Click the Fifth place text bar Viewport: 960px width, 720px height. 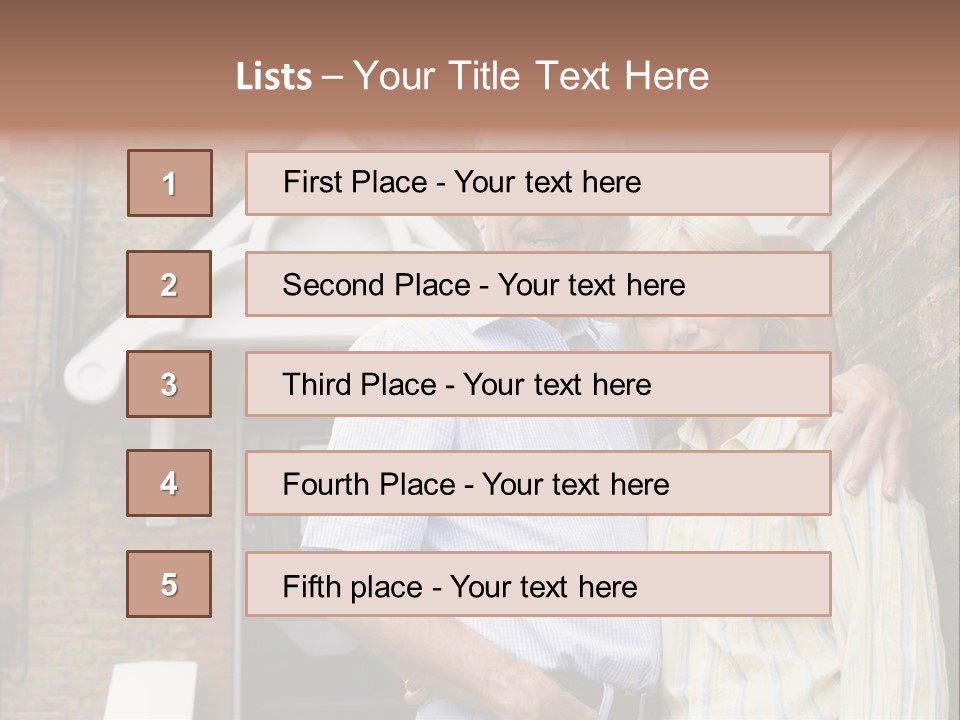point(538,584)
